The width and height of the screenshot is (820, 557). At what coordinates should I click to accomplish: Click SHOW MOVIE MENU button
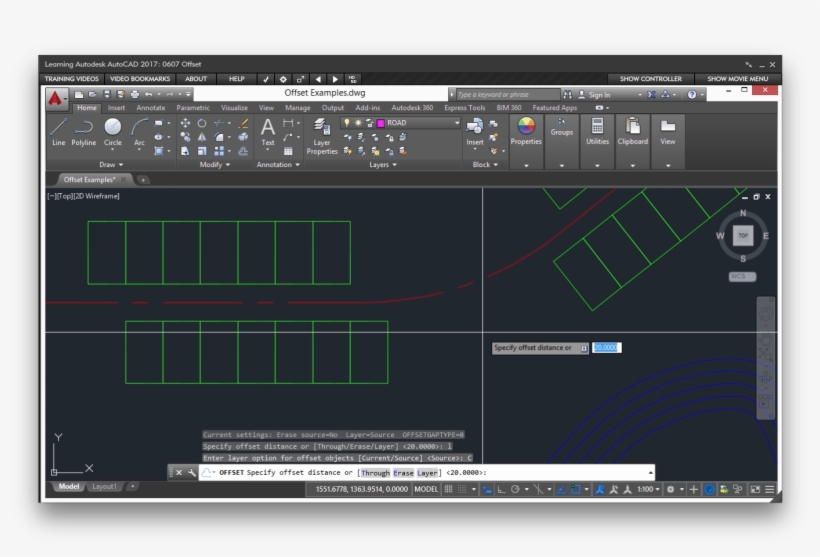point(737,79)
